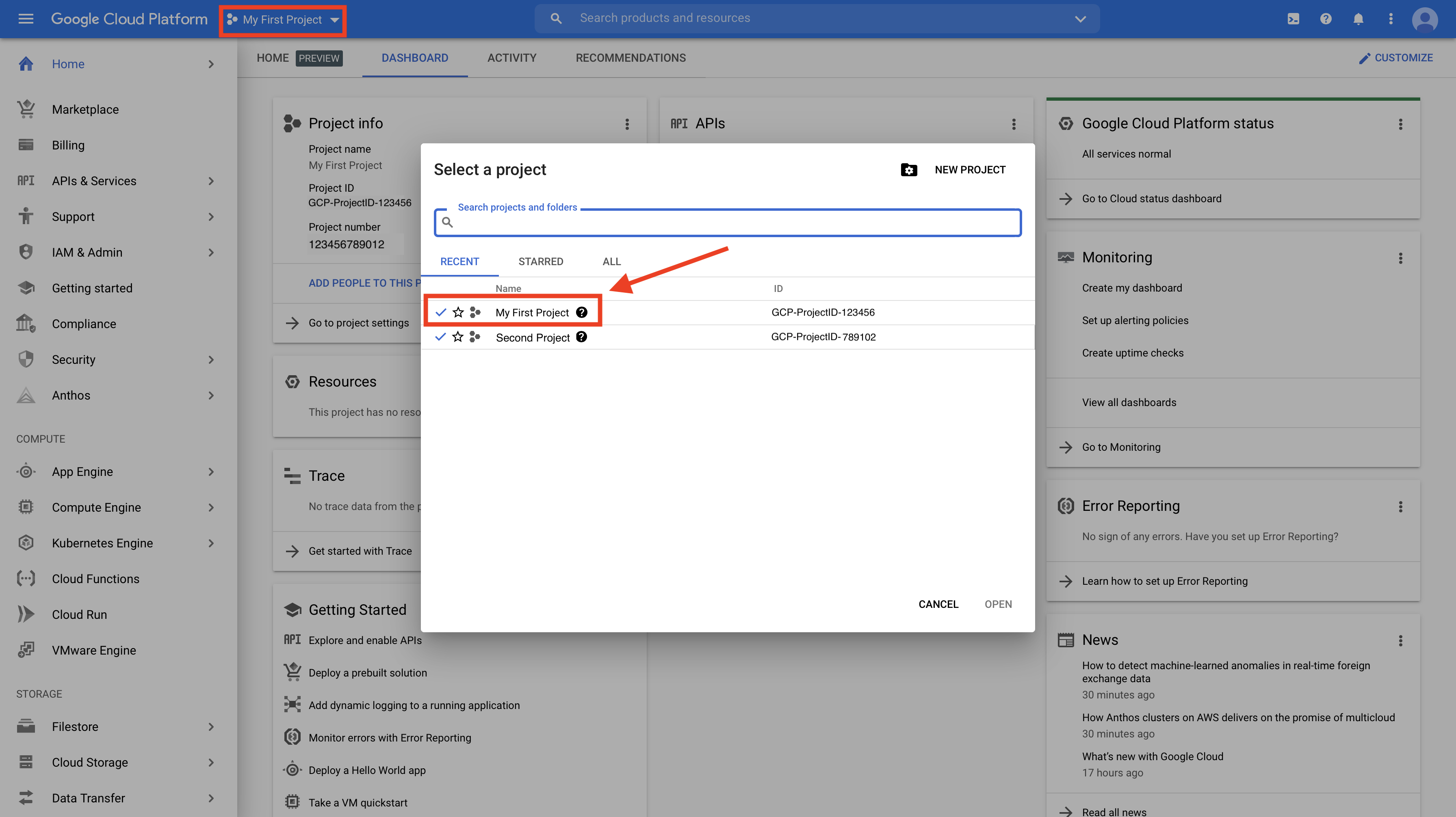Screen dimensions: 1456x817
Task: Click the Cloud Functions icon in sidebar
Action: 26,578
